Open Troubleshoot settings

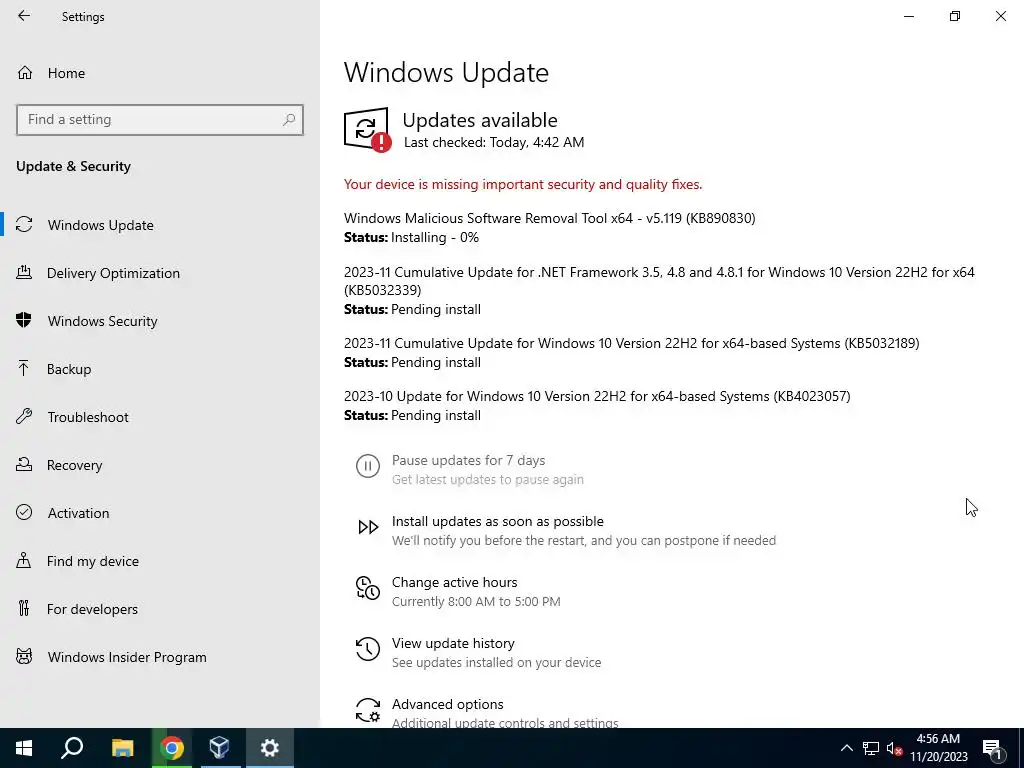click(x=160, y=417)
